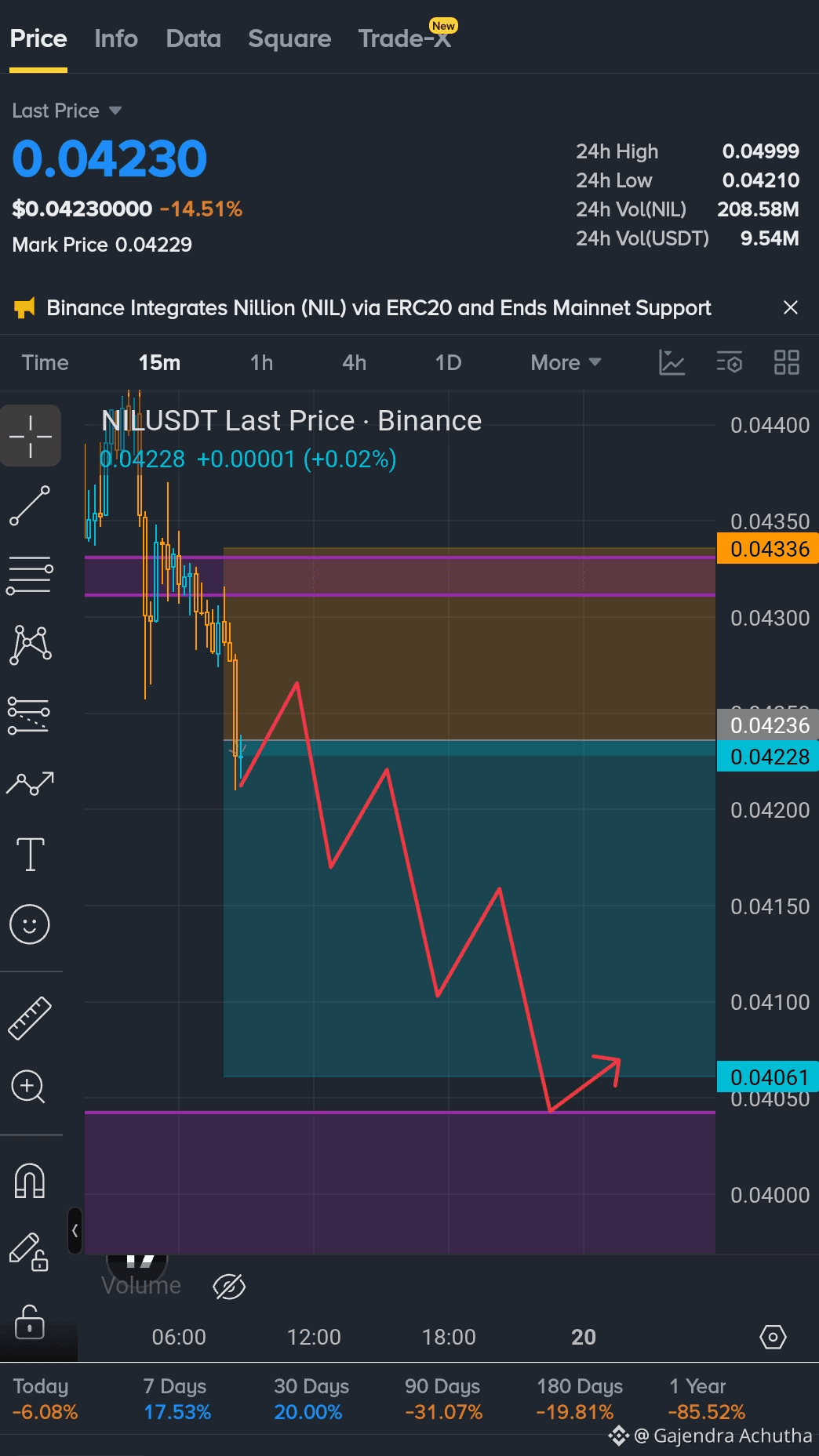Open the multi-chart grid layout icon
Screen dimensions: 819x1456
(x=787, y=362)
